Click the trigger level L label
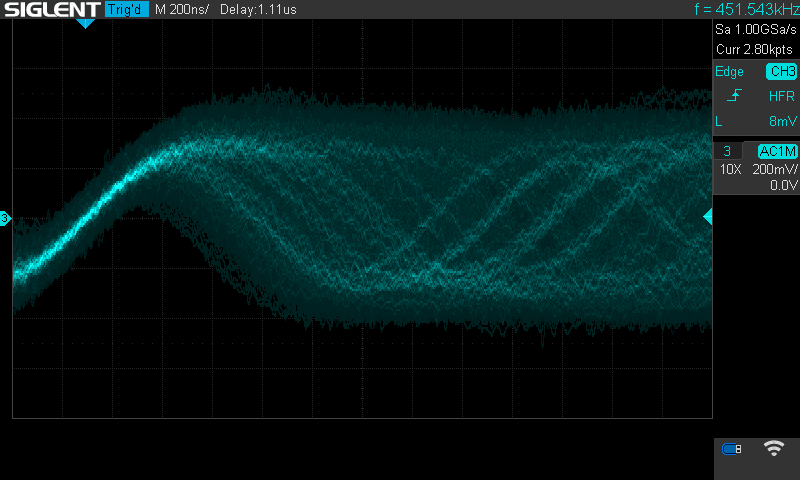 [718, 121]
